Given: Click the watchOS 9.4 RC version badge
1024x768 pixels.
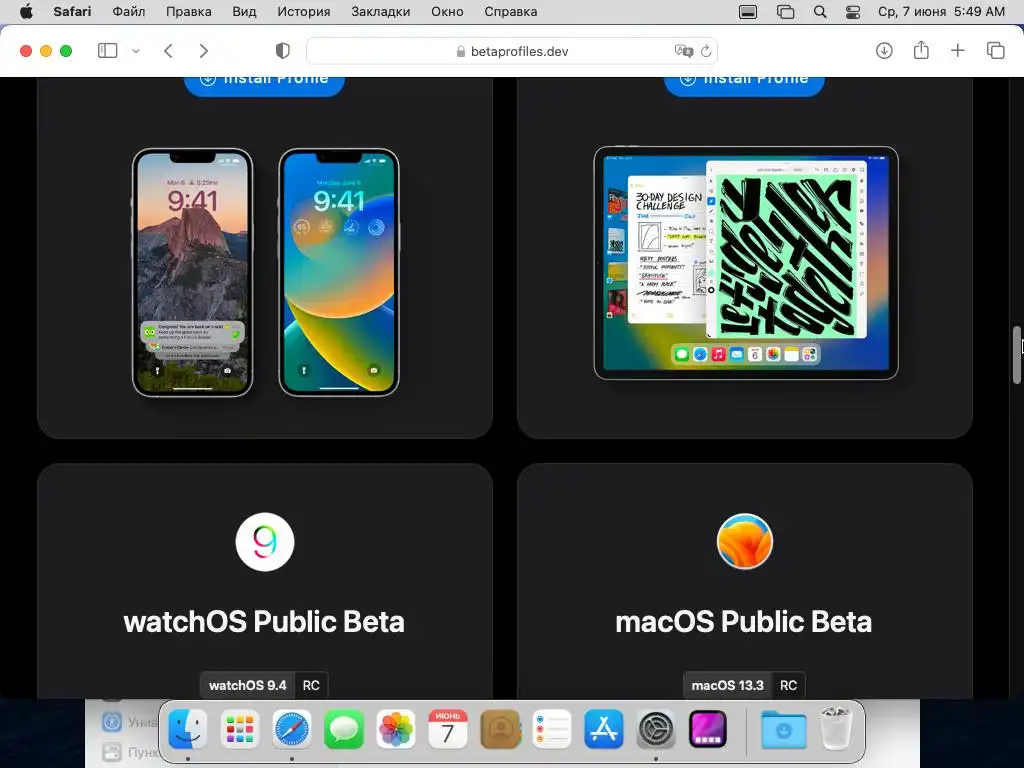Looking at the screenshot, I should pyautogui.click(x=264, y=685).
